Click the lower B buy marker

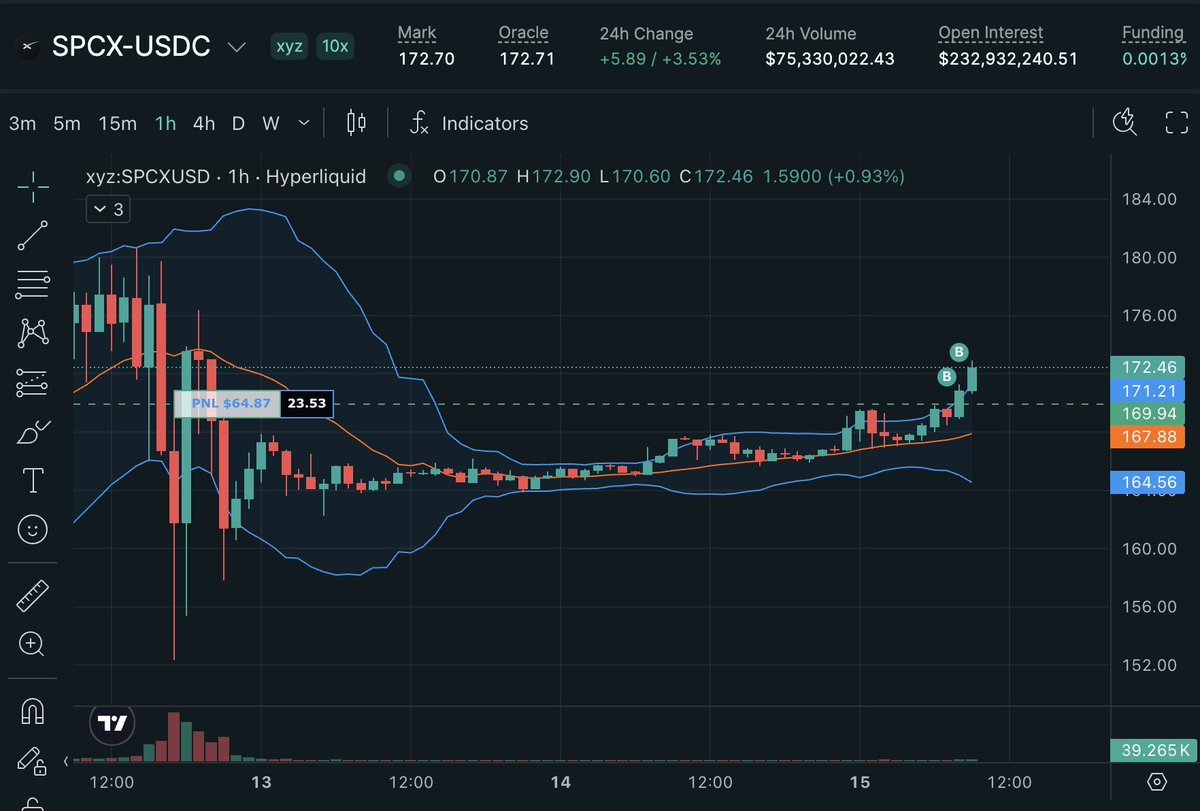tap(946, 377)
